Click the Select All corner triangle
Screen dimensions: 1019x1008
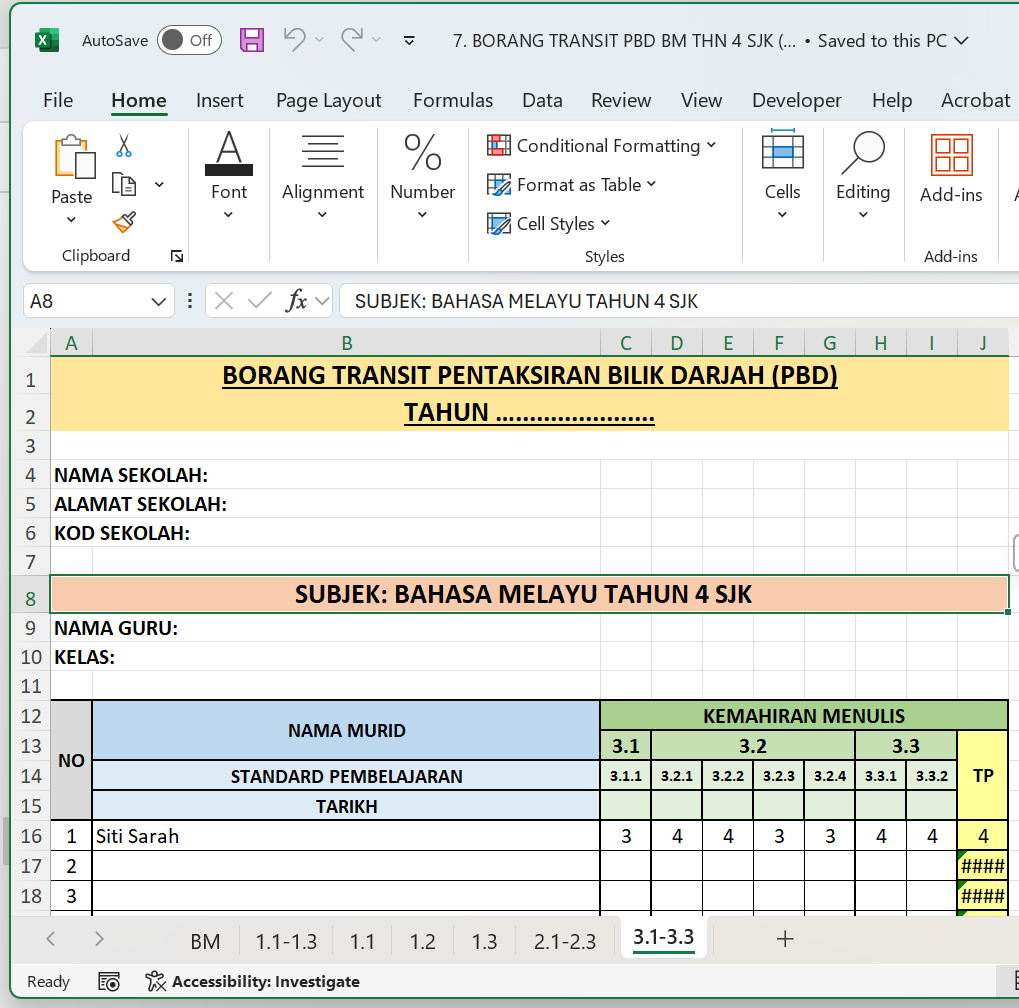(37, 342)
